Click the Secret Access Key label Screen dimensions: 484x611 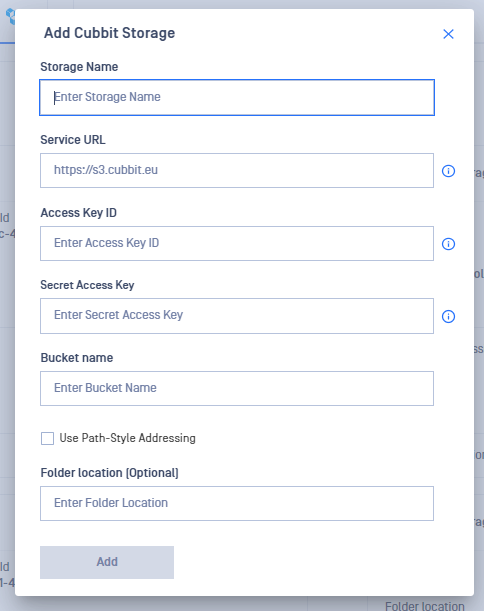(87, 285)
